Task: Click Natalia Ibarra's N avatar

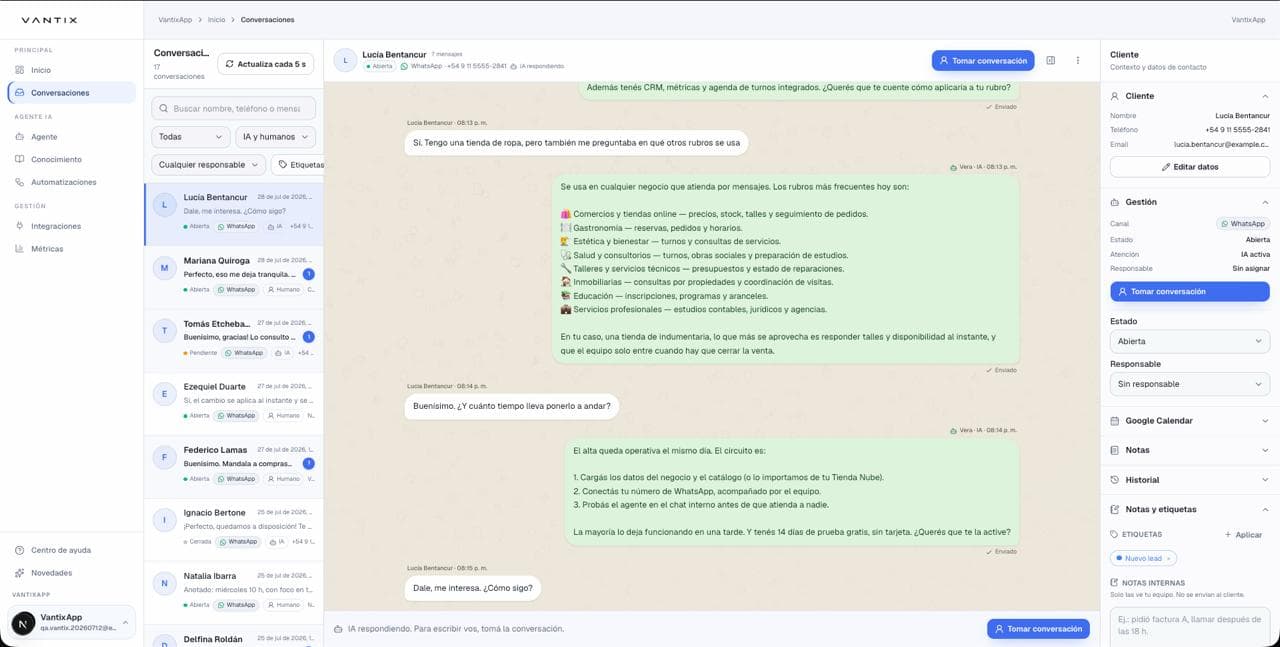Action: click(164, 583)
